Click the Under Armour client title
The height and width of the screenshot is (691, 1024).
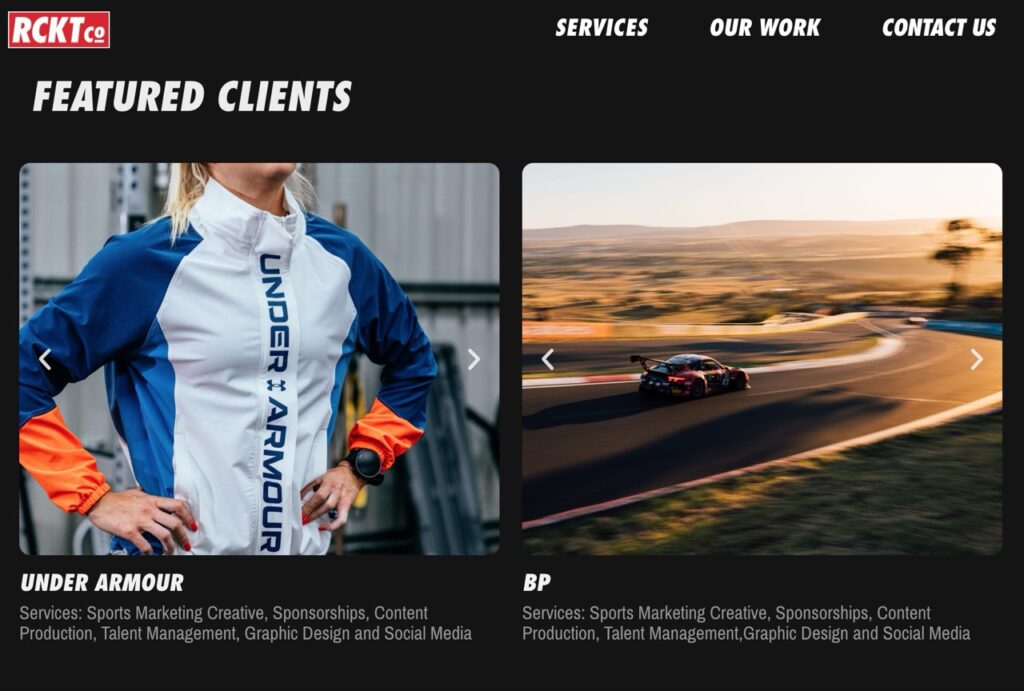click(102, 583)
